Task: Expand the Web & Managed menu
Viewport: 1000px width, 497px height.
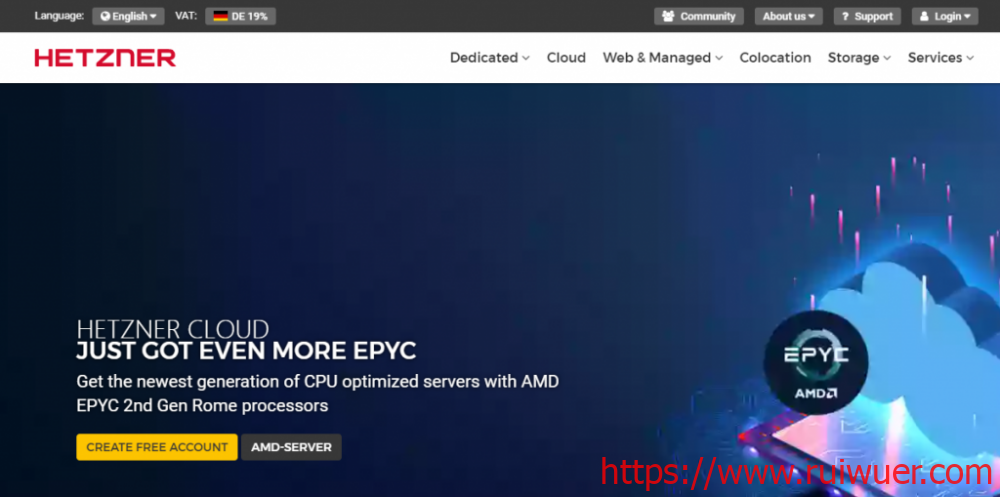Action: [x=663, y=58]
